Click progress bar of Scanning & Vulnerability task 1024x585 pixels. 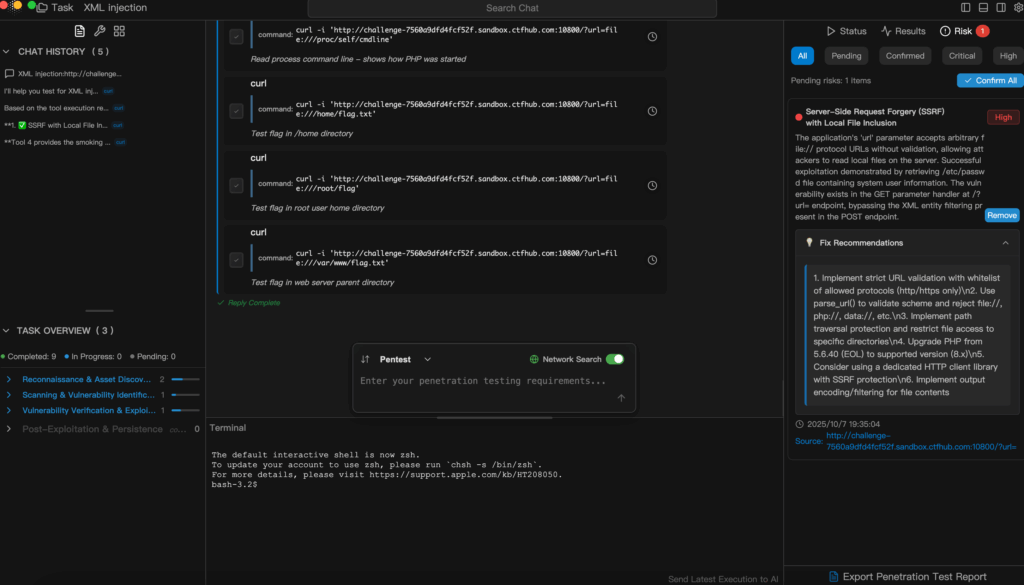(x=186, y=396)
